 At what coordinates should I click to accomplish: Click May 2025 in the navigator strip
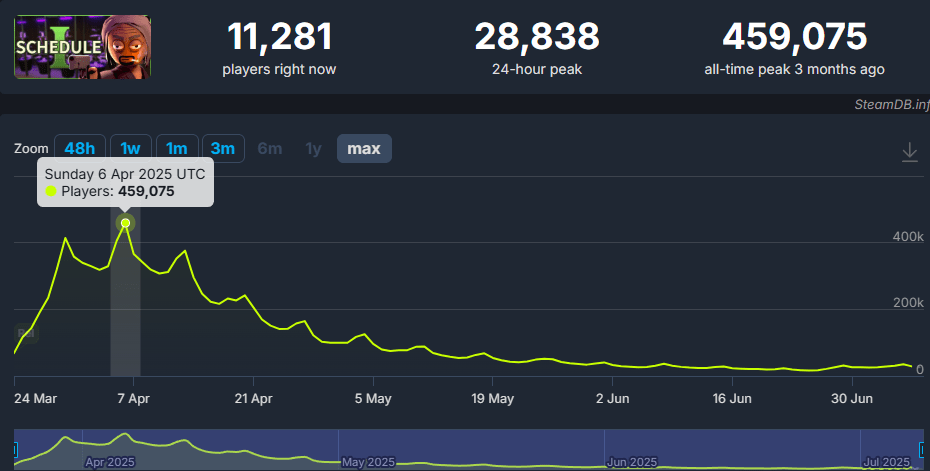click(368, 462)
